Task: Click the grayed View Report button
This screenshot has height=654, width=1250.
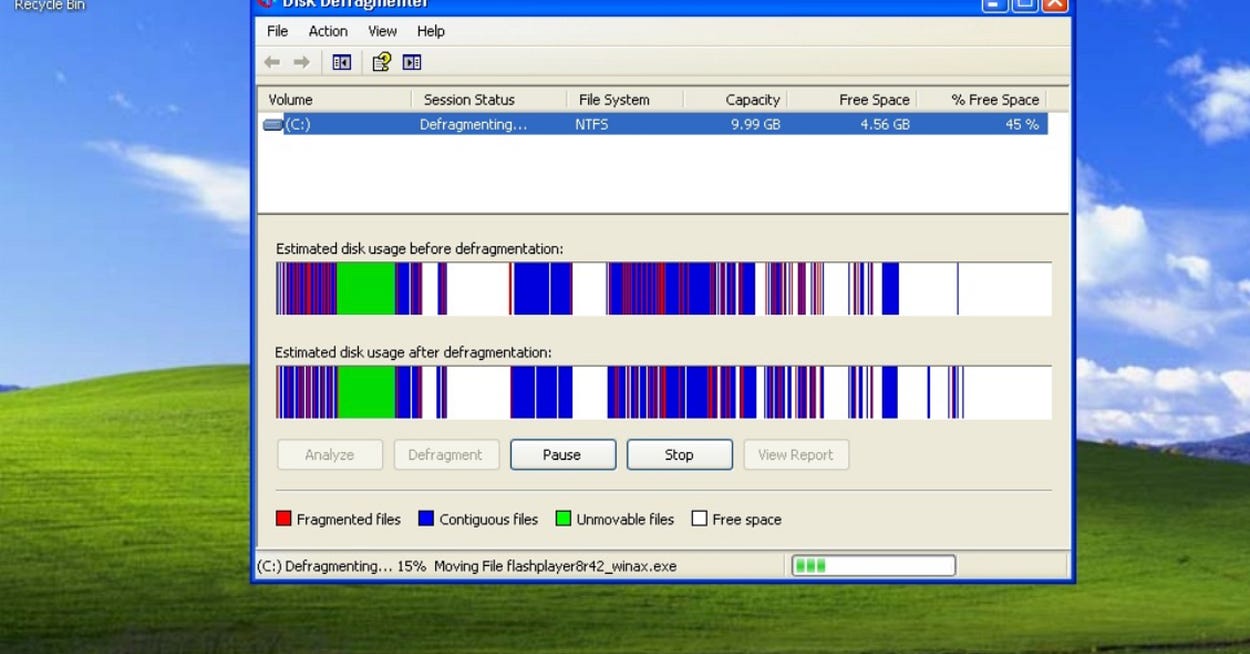Action: pos(796,454)
